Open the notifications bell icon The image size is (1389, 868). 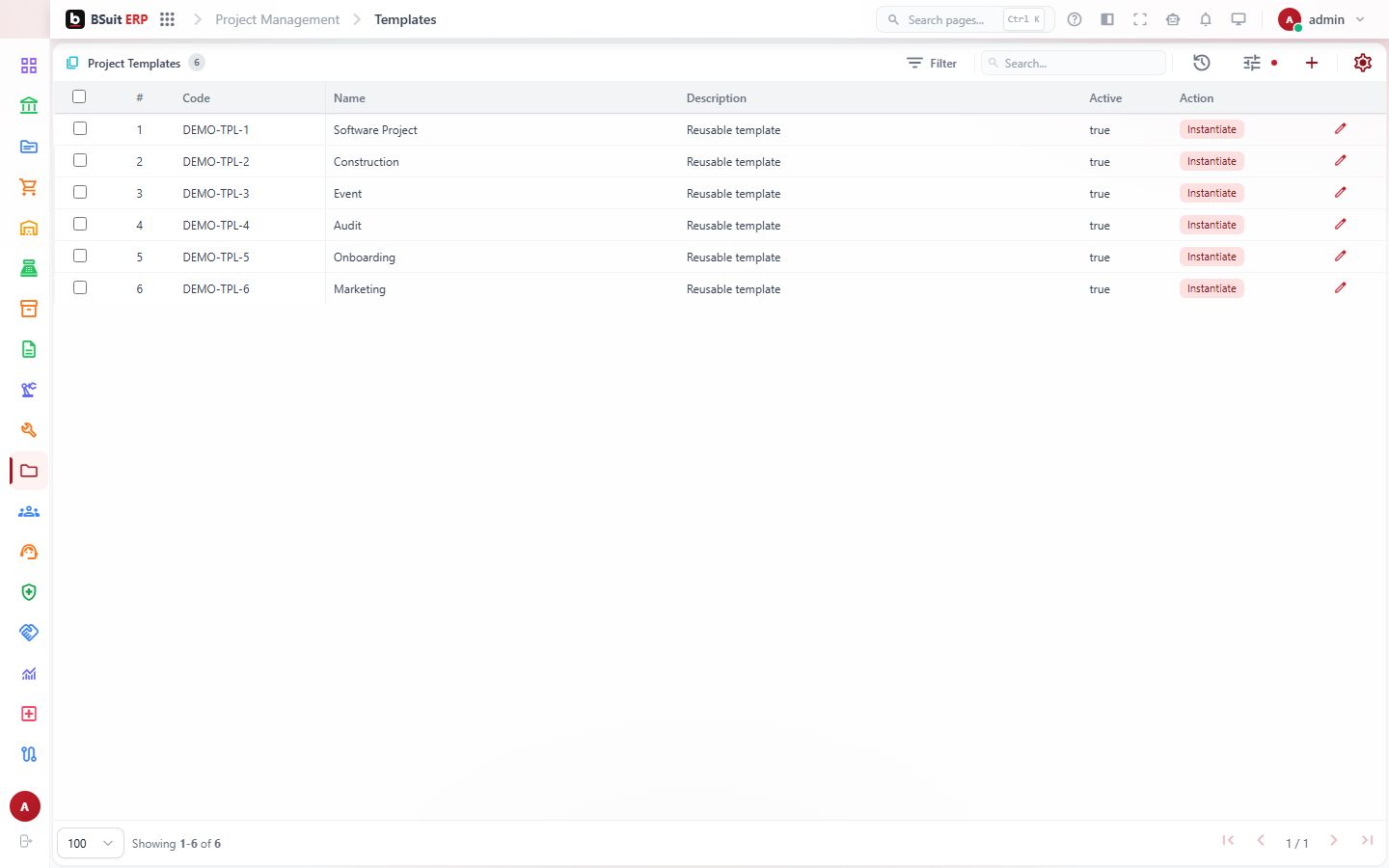1206,19
